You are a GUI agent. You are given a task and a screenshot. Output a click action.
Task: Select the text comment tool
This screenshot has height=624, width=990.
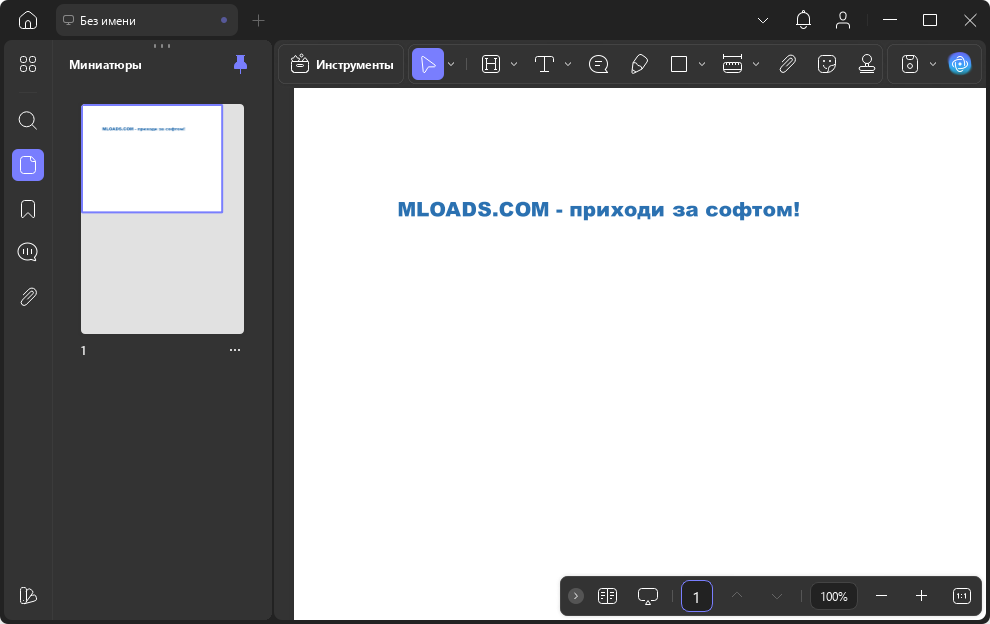tap(544, 64)
